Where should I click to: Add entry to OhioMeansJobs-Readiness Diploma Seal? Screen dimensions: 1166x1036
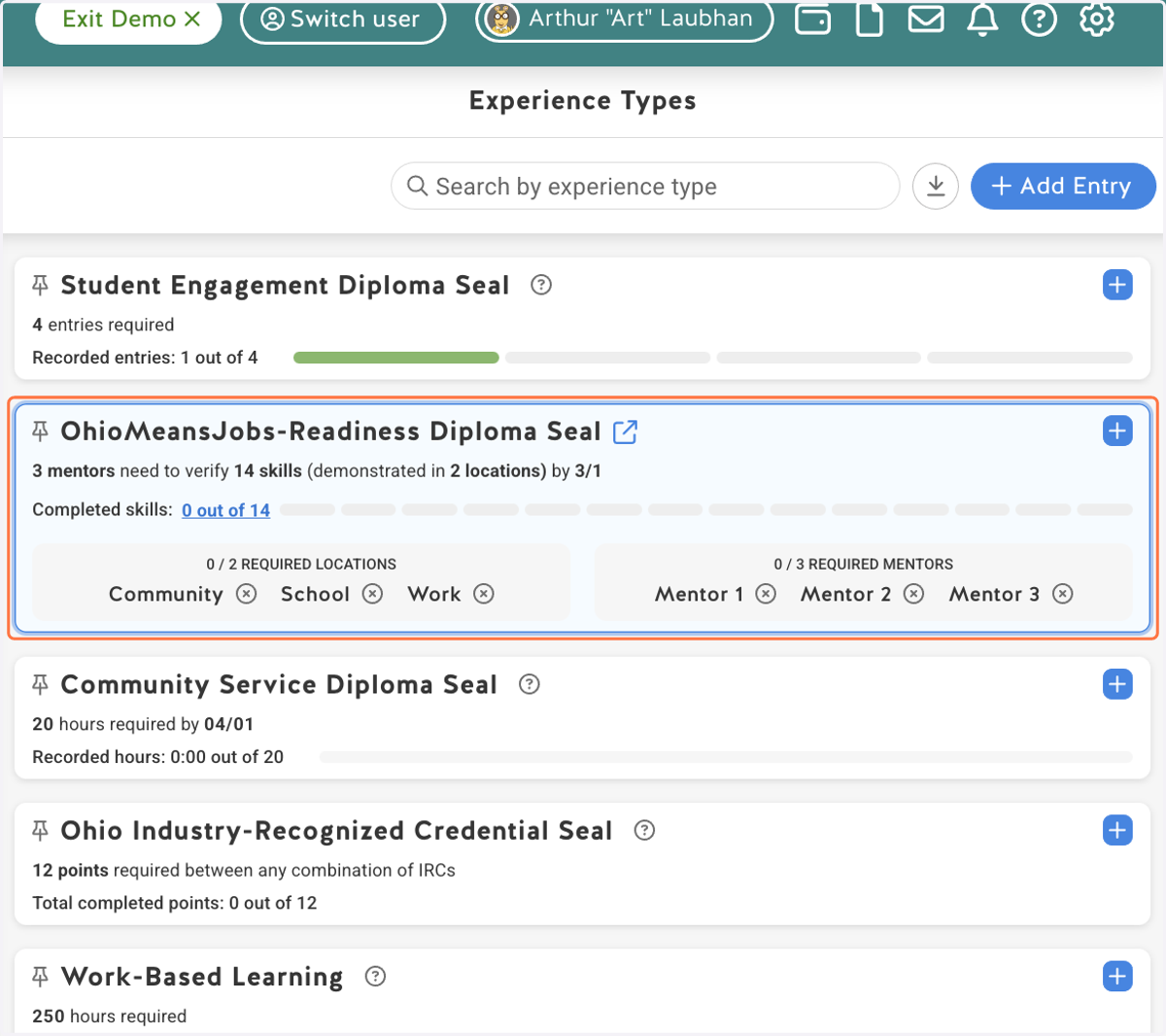click(1117, 431)
